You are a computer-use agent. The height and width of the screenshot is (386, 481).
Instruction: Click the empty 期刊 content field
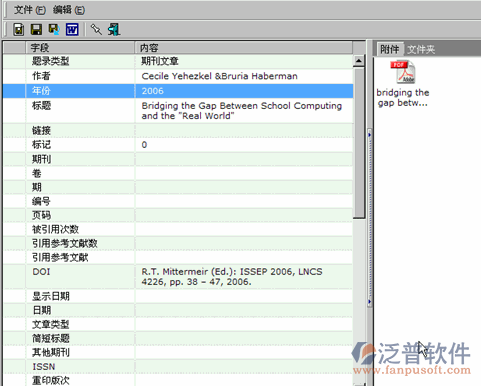click(244, 159)
